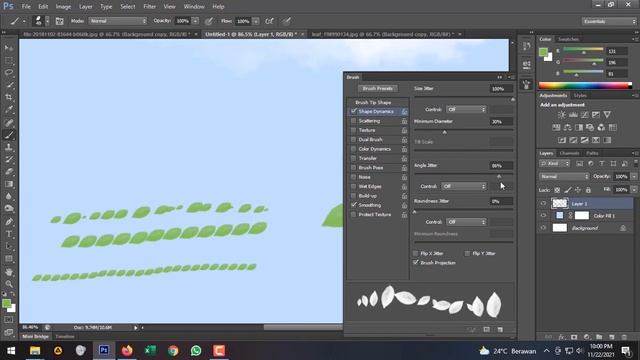Image resolution: width=640 pixels, height=360 pixels.
Task: Check the Flip X Jitter option
Action: pos(416,253)
